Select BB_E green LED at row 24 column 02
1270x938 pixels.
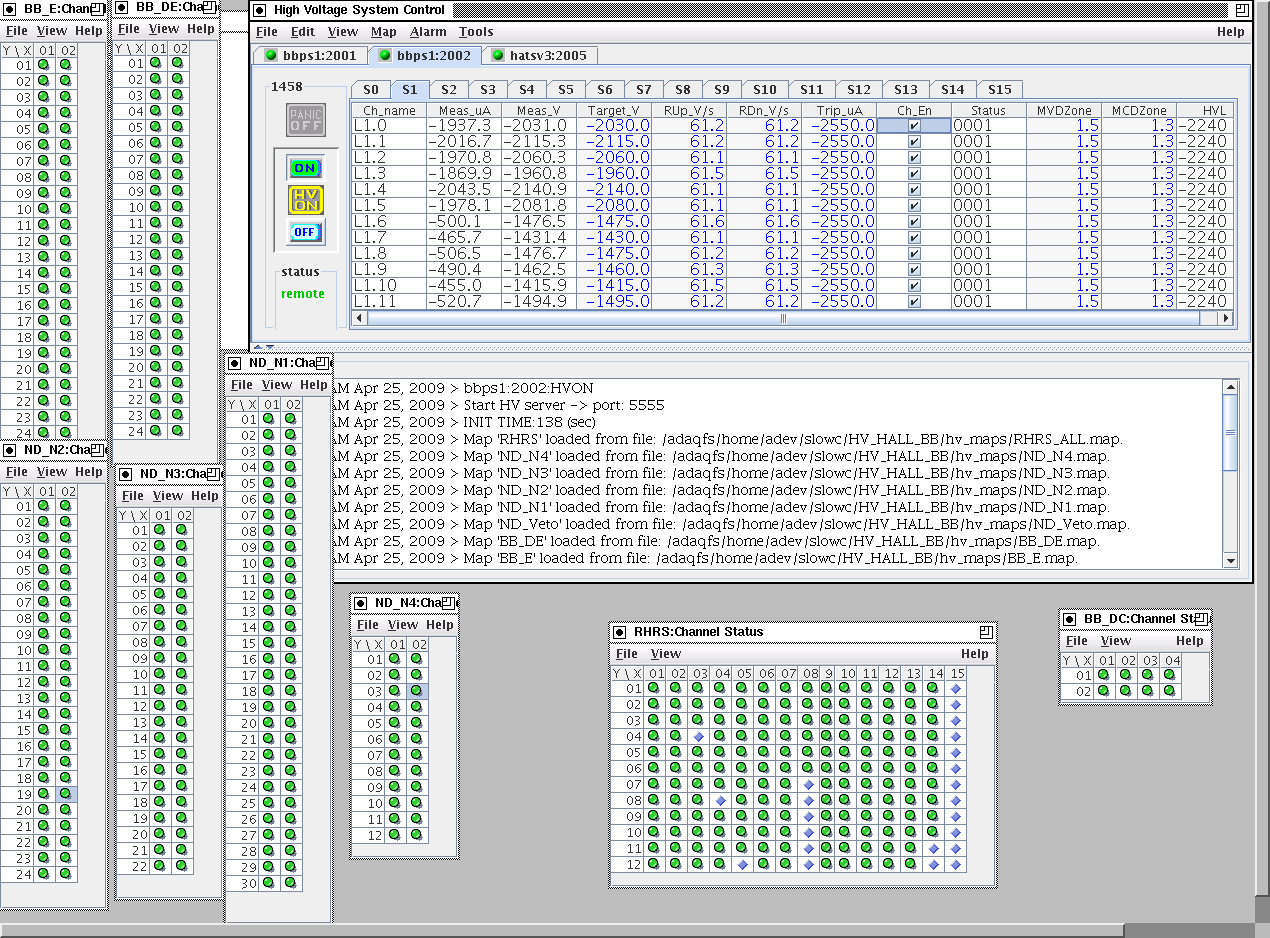point(66,433)
